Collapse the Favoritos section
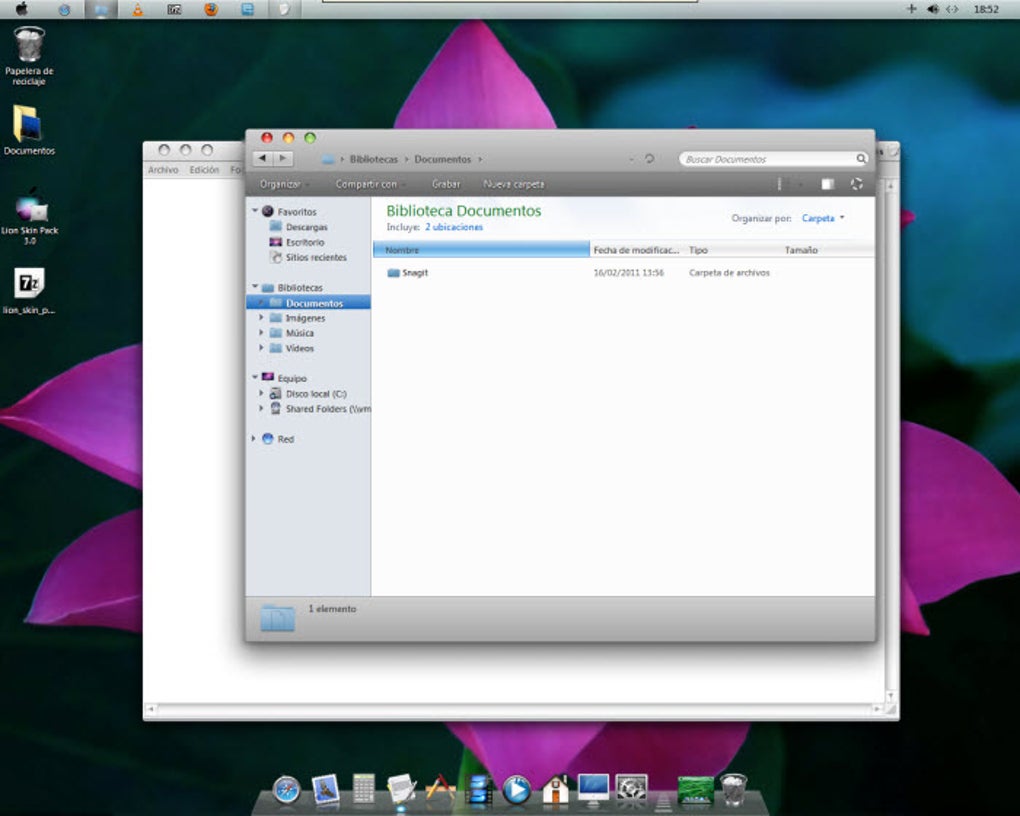 pos(255,211)
